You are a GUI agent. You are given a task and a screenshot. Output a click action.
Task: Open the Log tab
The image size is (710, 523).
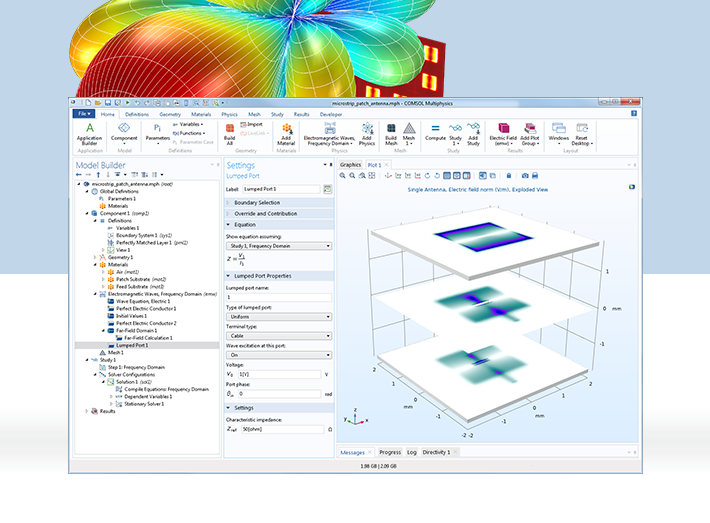pyautogui.click(x=412, y=452)
